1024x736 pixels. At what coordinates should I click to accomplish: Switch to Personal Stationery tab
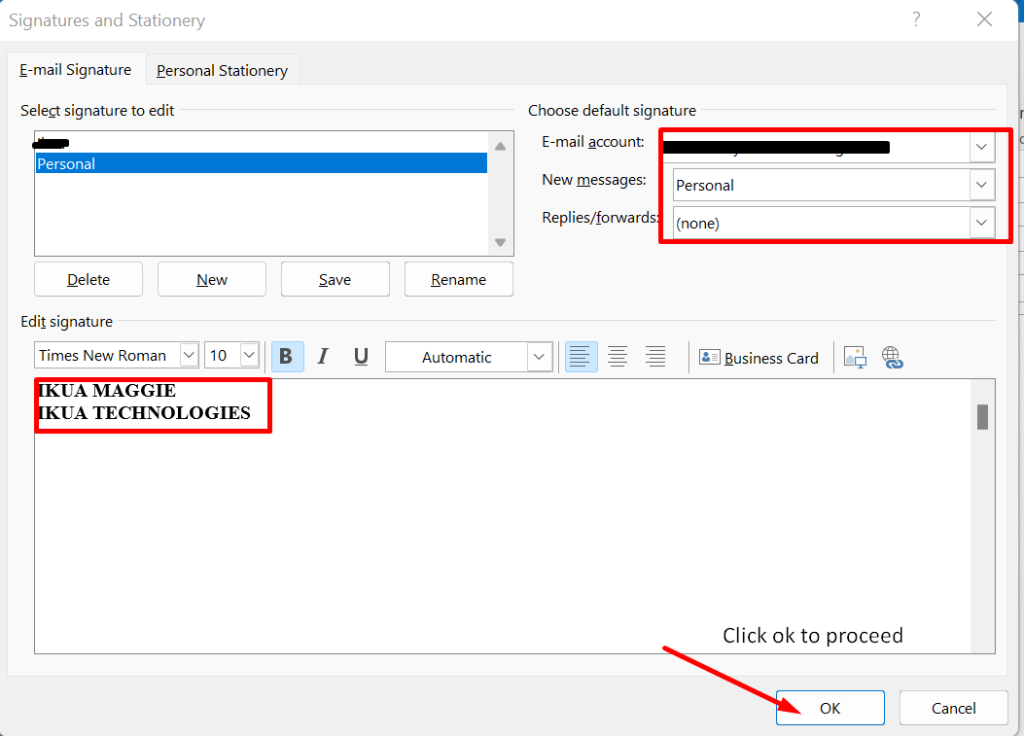222,70
